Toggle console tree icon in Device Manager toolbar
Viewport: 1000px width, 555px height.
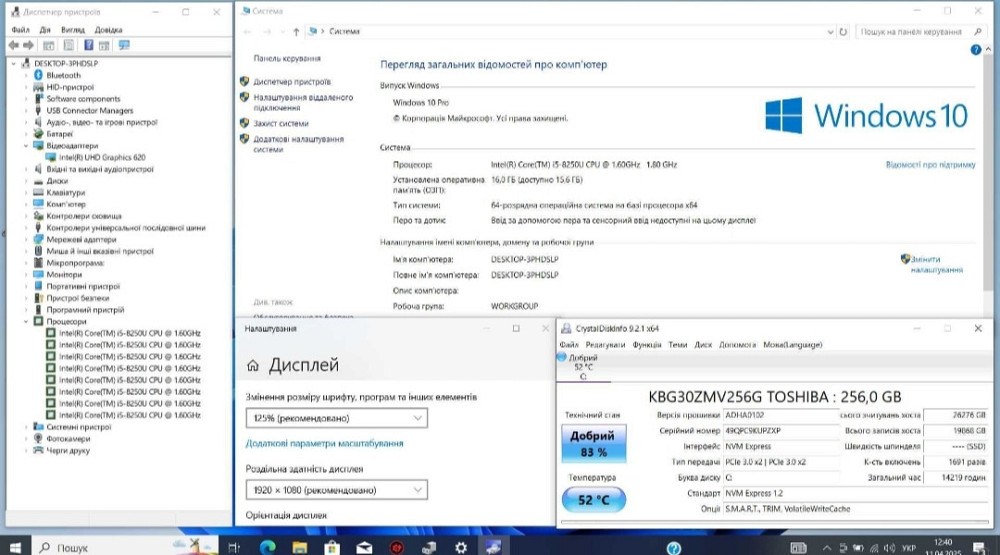48,45
